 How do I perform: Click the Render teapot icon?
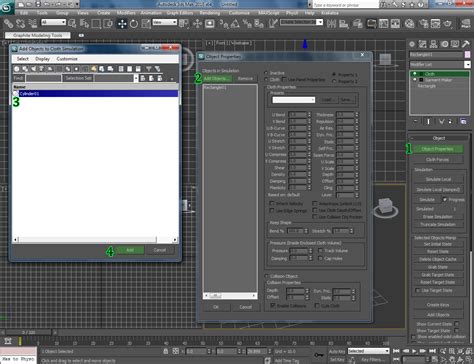pos(448,24)
